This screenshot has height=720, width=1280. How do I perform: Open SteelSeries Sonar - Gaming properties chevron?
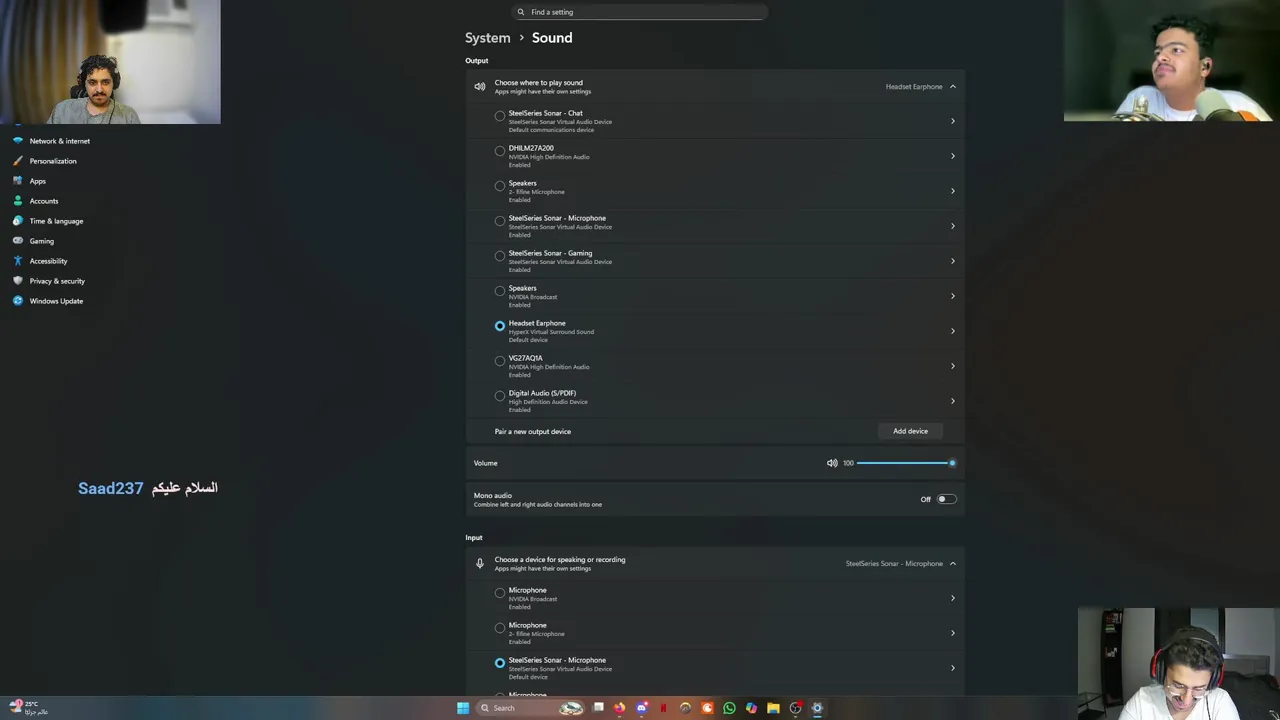tap(952, 261)
